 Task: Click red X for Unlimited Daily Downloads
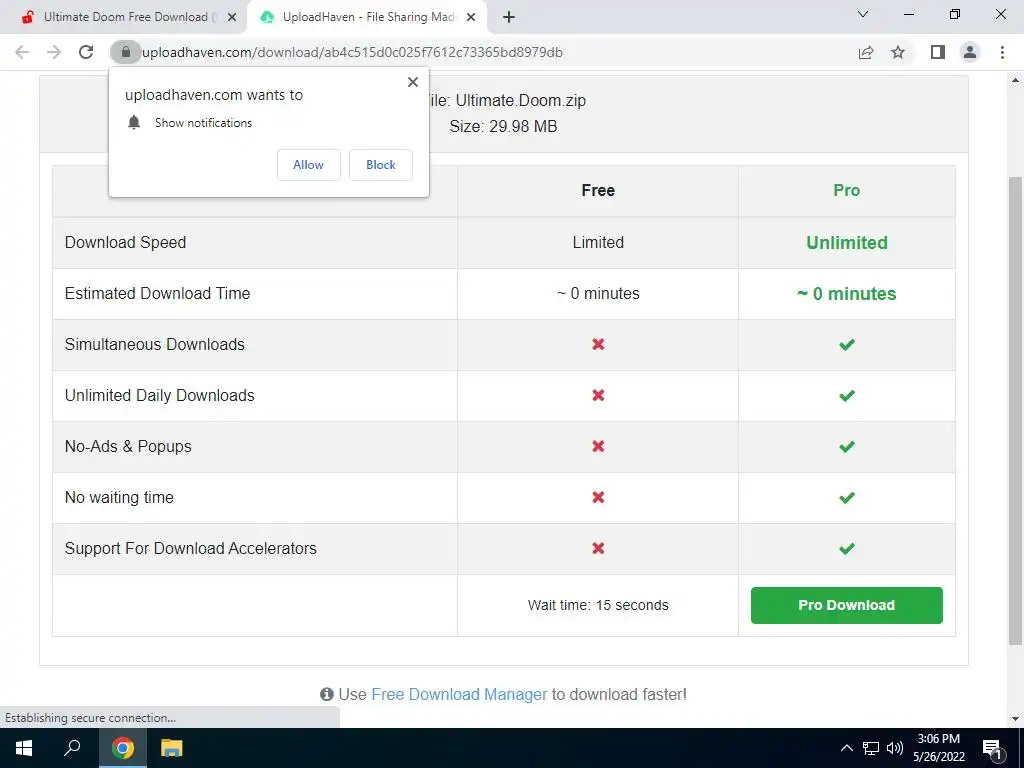[x=598, y=395]
